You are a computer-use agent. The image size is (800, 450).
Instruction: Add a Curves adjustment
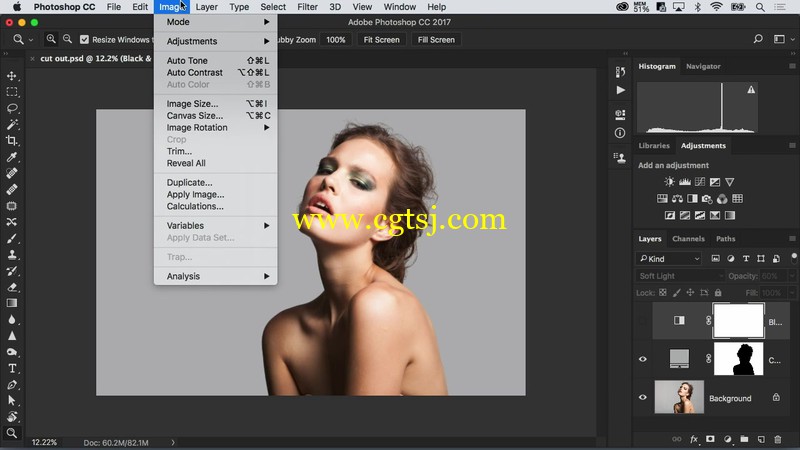[x=700, y=182]
